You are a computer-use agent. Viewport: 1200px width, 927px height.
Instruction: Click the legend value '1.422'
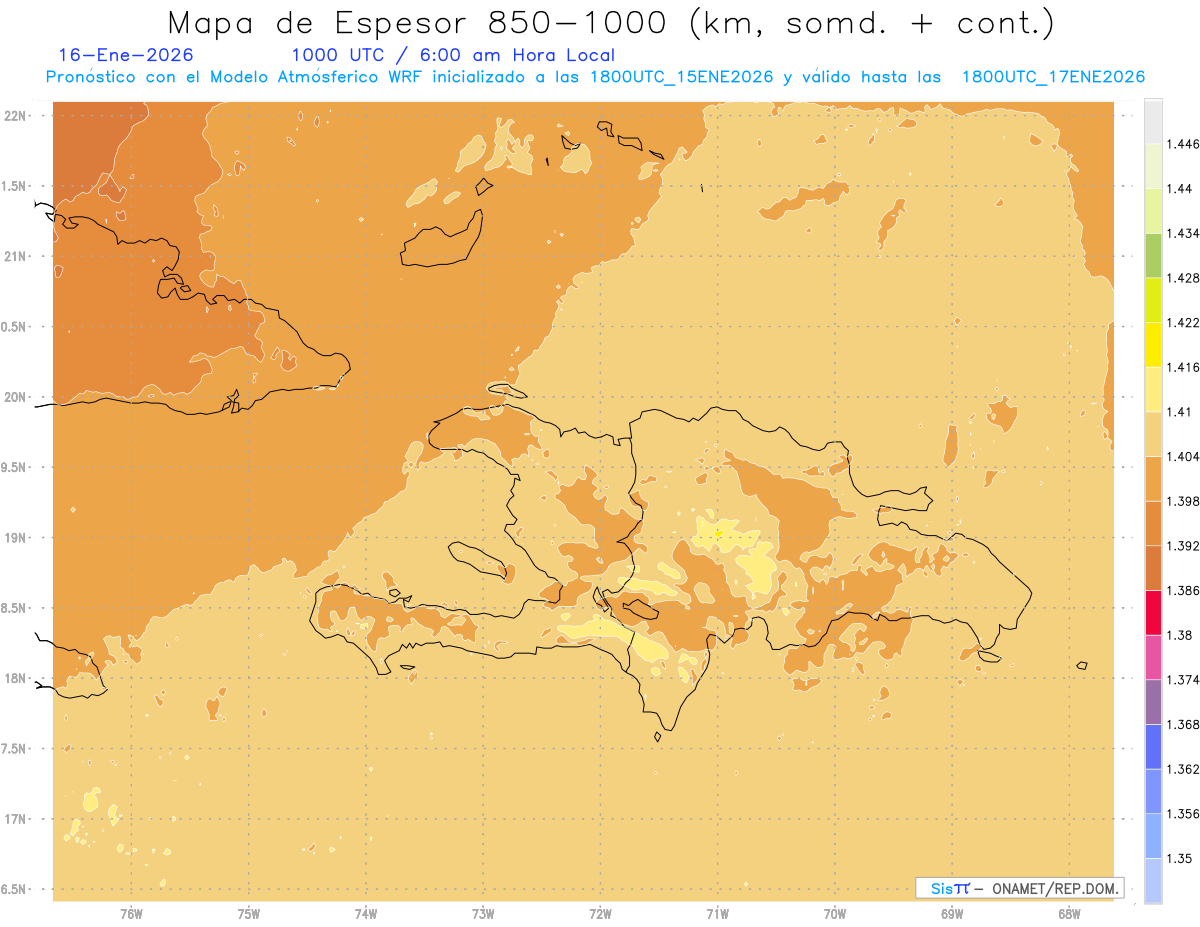[x=1183, y=323]
